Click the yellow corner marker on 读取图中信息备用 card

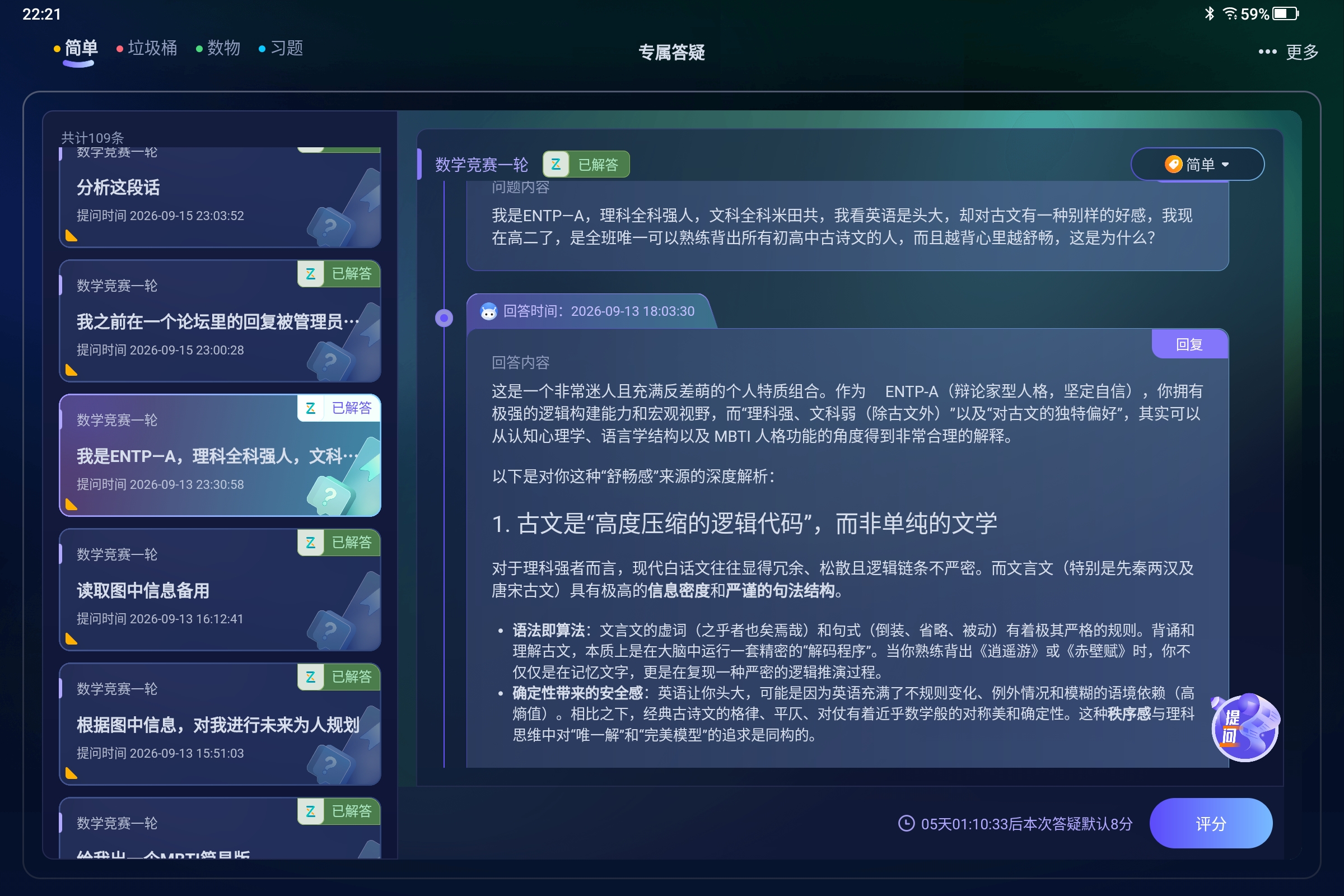tap(72, 638)
